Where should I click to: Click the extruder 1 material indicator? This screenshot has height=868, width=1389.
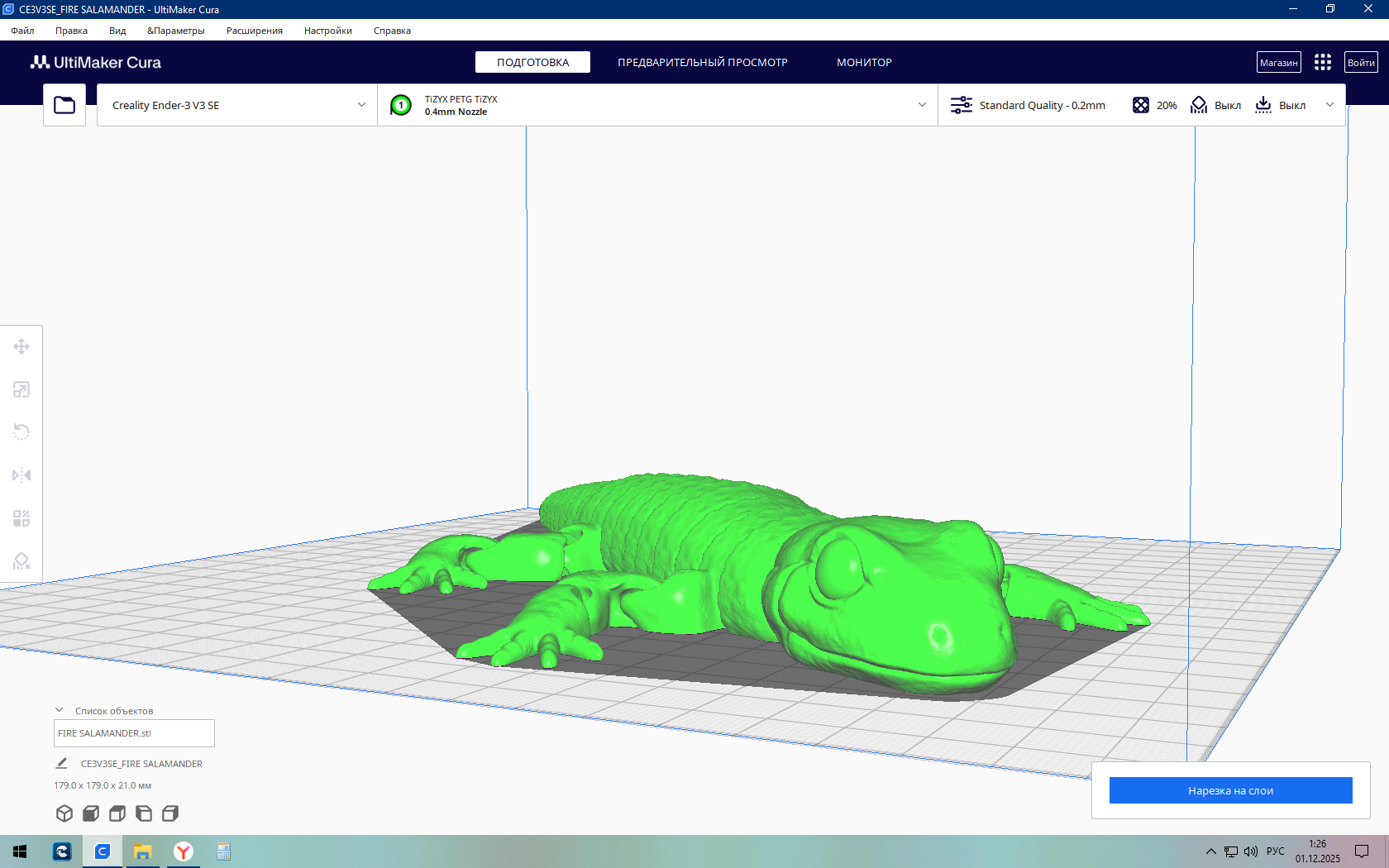(x=401, y=105)
